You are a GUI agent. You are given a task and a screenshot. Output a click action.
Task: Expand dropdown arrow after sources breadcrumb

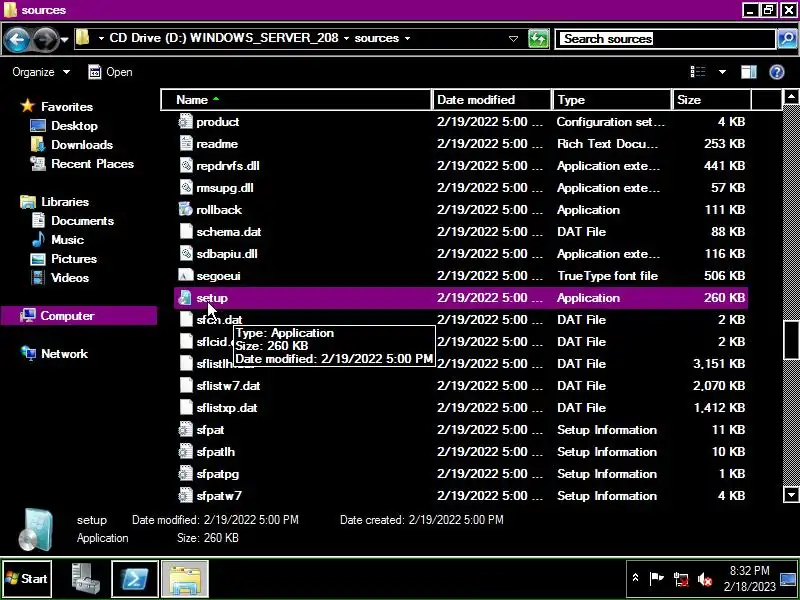tap(407, 39)
